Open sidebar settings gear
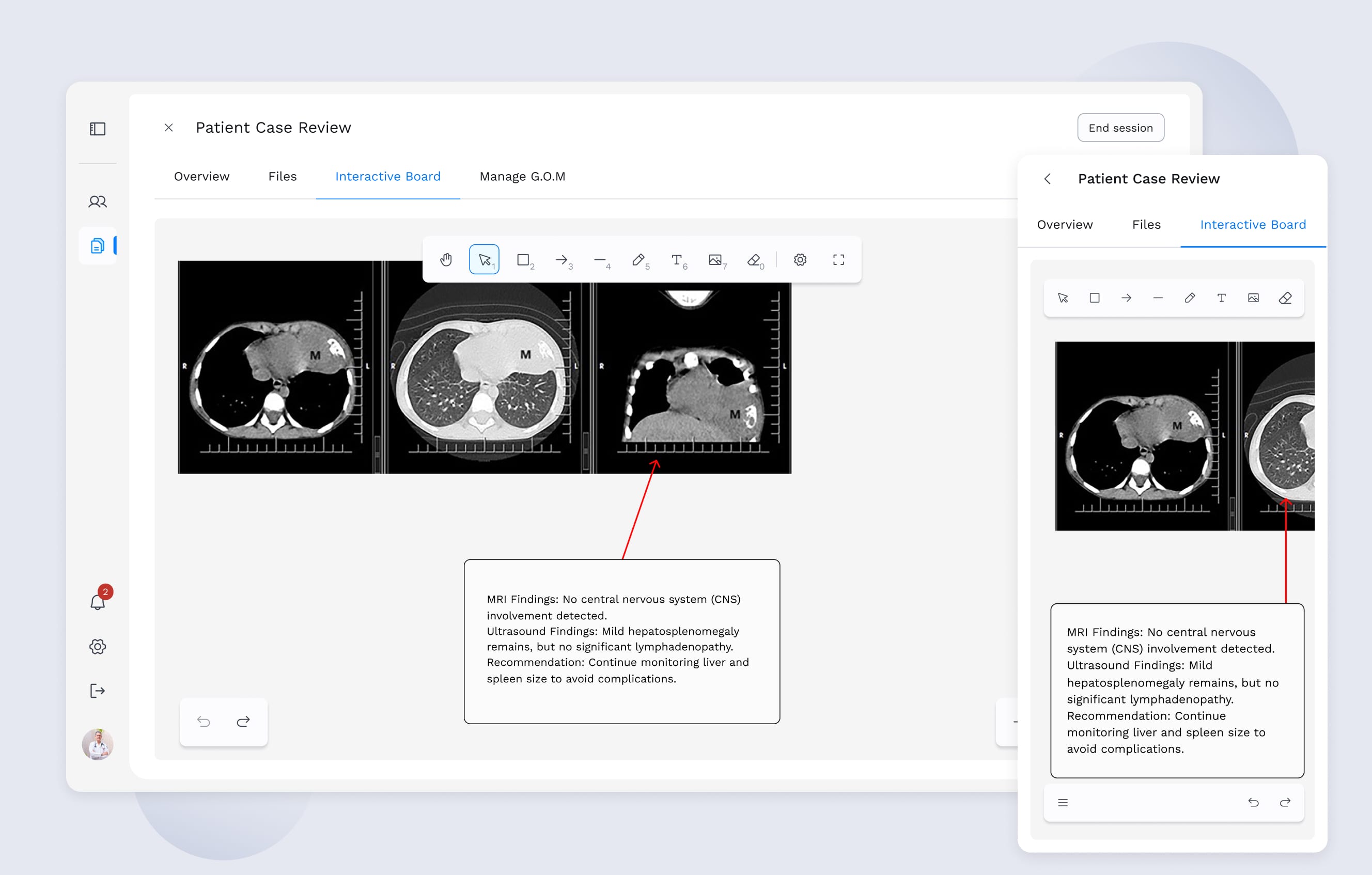1372x875 pixels. point(98,647)
